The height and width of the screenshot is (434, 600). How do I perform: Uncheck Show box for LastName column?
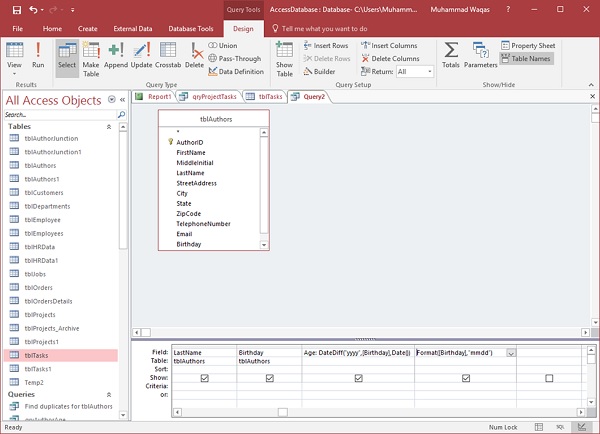pos(204,378)
